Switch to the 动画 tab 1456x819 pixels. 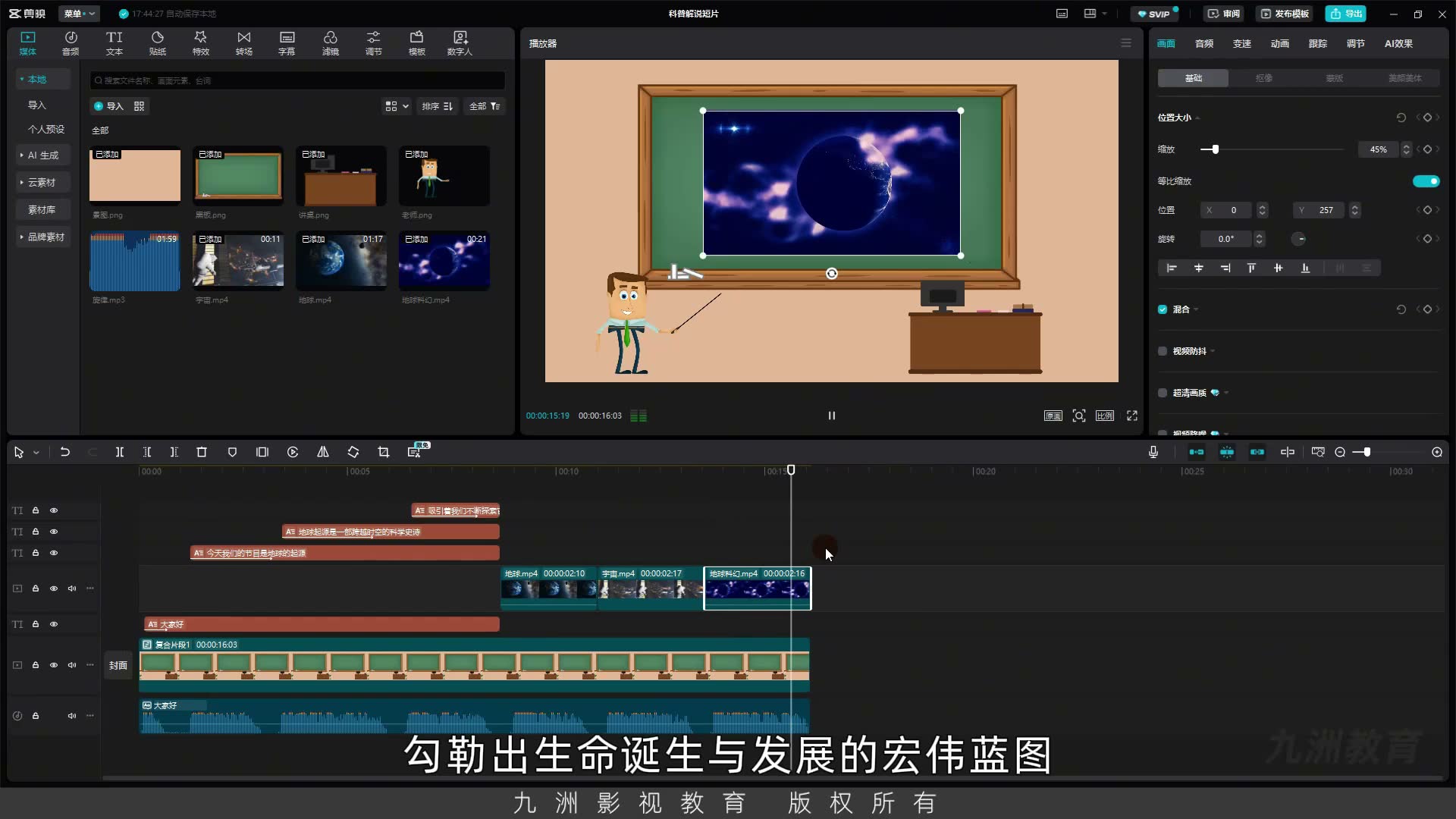pyautogui.click(x=1280, y=44)
